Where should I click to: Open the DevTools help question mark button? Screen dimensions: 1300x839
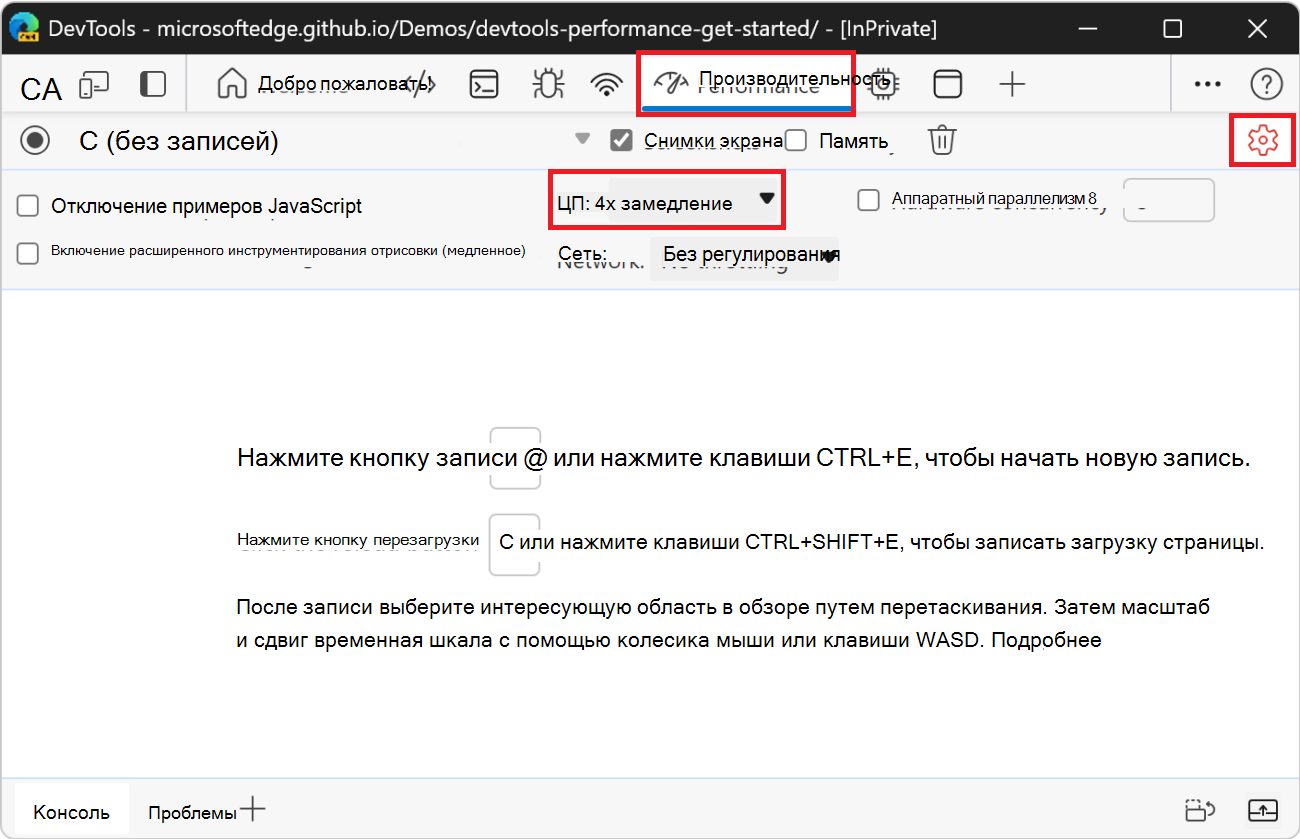[x=1266, y=84]
